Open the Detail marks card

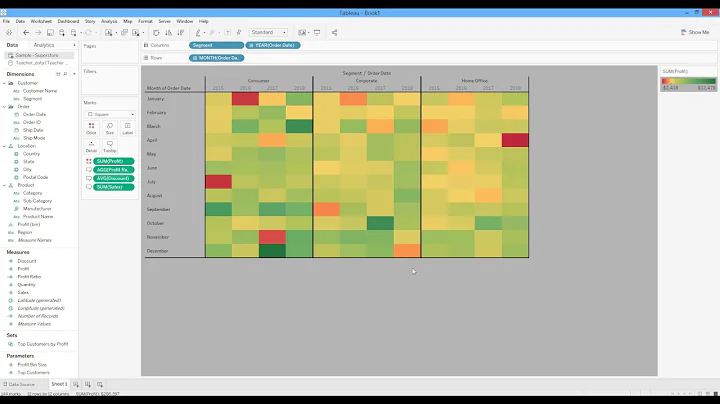point(91,146)
